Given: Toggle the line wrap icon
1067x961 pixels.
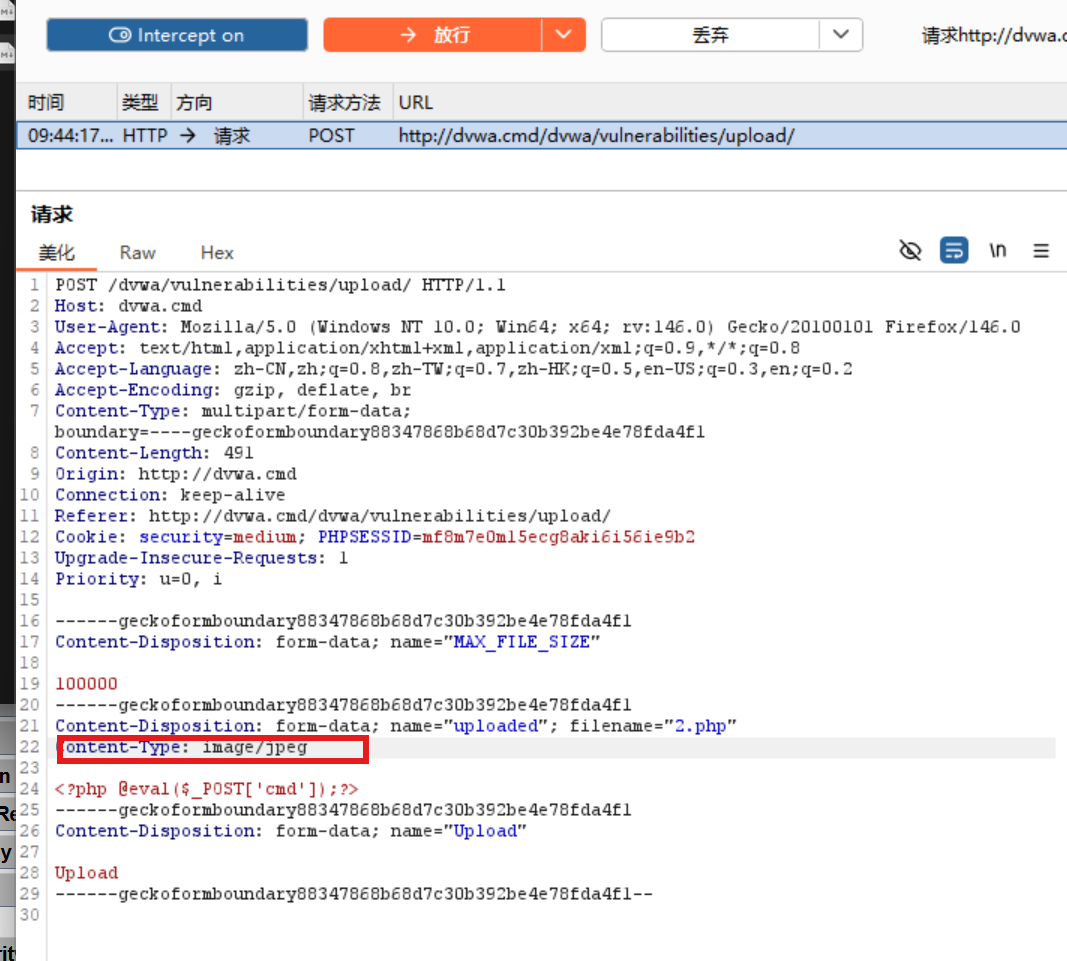Looking at the screenshot, I should (x=953, y=250).
